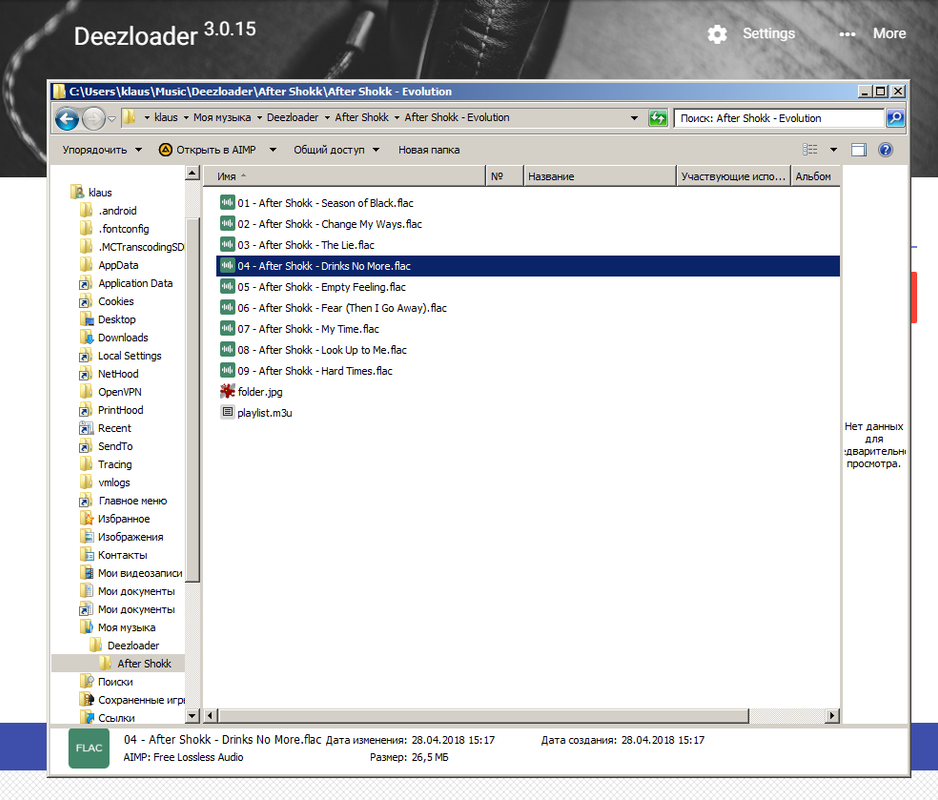938x800 pixels.
Task: Go forward with the Explorer forward arrow
Action: pyautogui.click(x=93, y=118)
